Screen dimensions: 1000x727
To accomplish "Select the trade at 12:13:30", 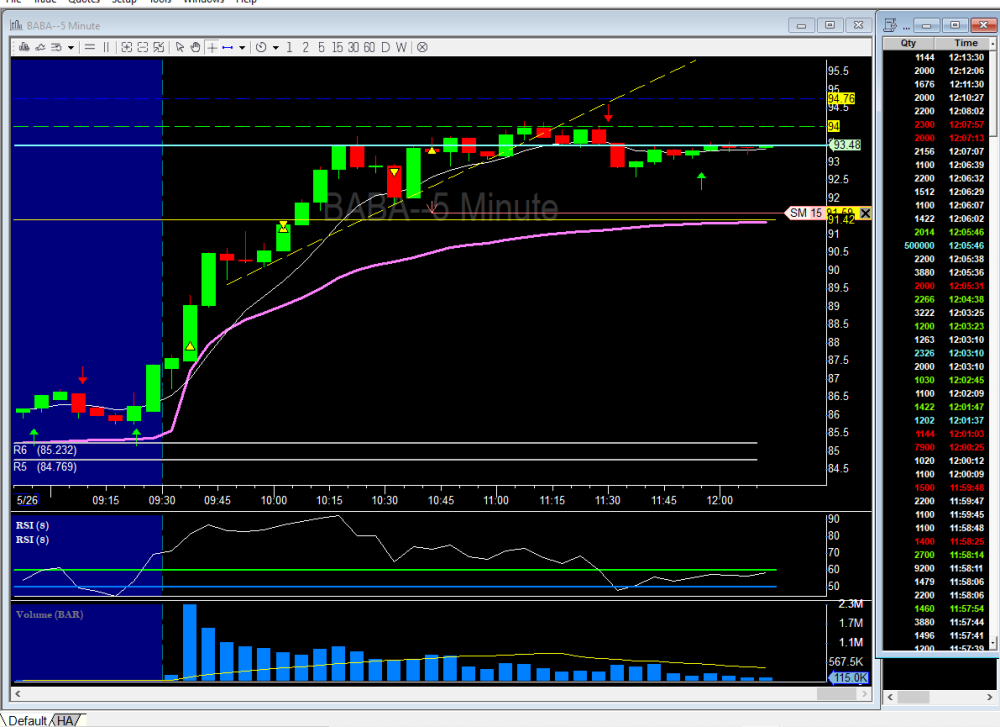I will tap(937, 57).
